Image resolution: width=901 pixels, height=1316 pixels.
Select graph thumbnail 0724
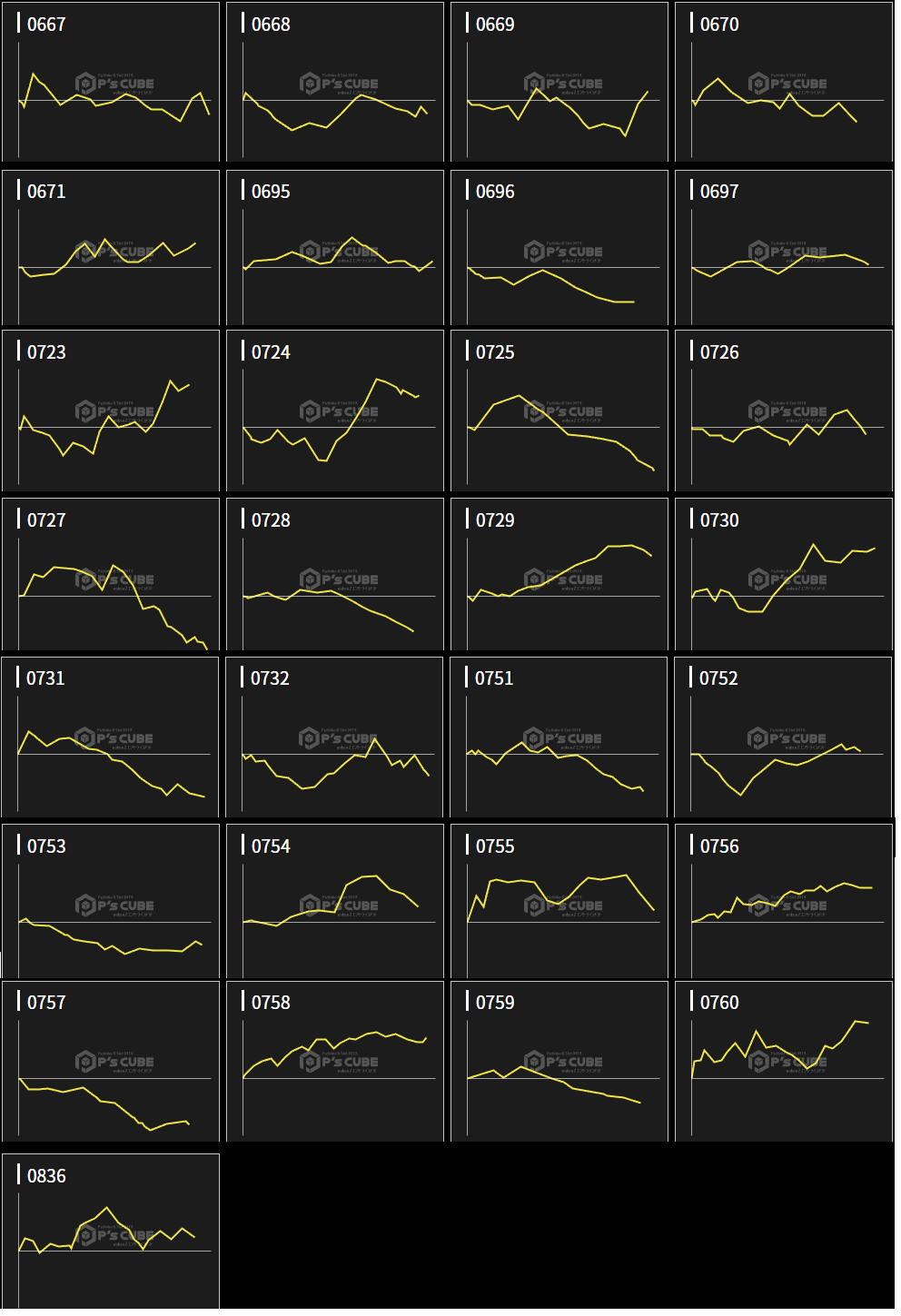tap(335, 411)
